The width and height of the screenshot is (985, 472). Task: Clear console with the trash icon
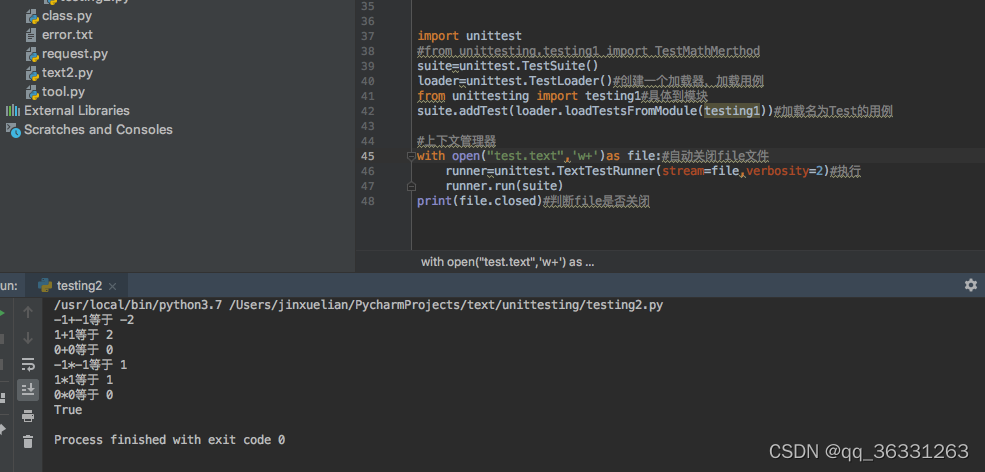pyautogui.click(x=28, y=442)
